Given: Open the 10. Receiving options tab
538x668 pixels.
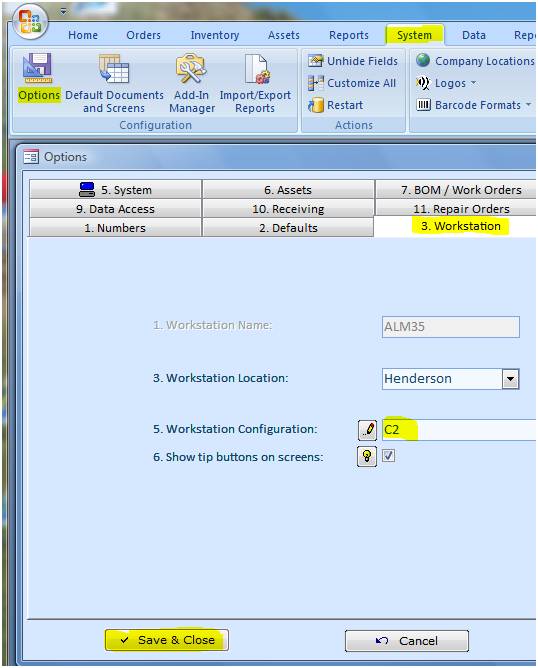Looking at the screenshot, I should tap(288, 209).
